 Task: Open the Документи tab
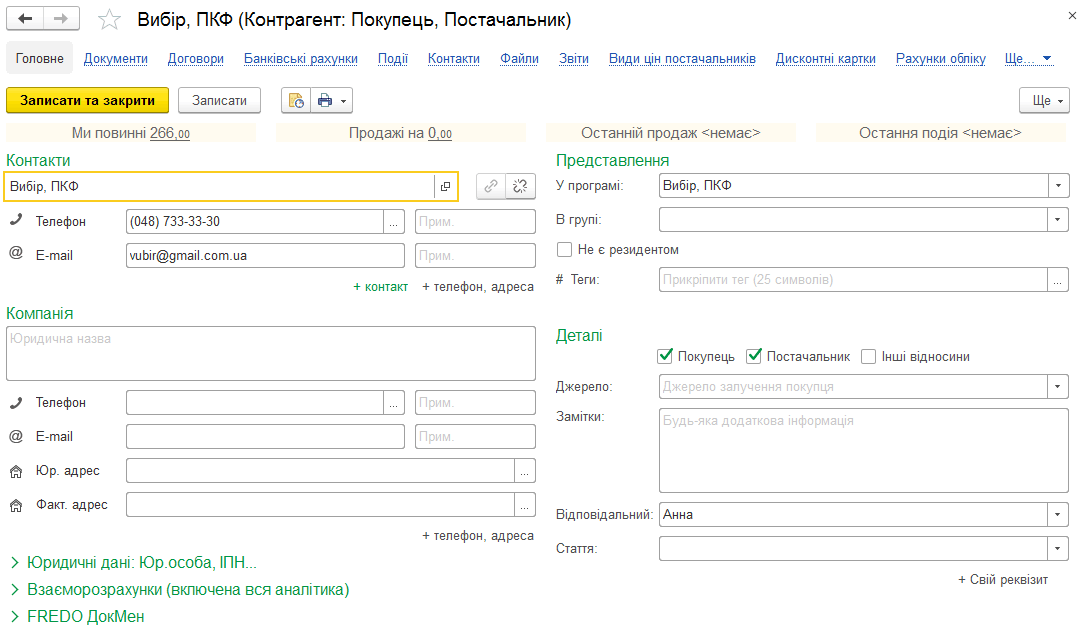pyautogui.click(x=116, y=59)
